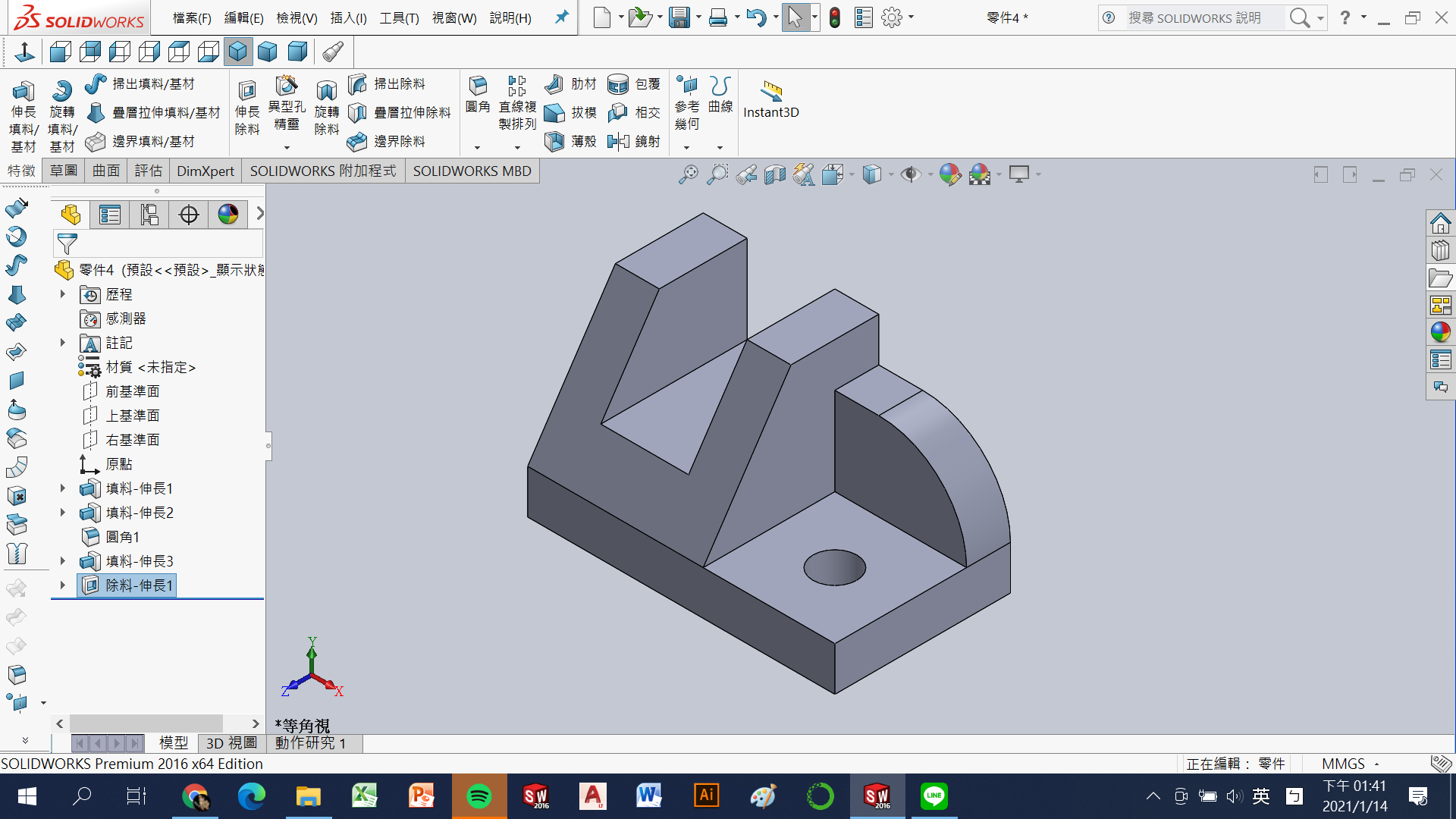
Task: Open the ConfigurationManager tab icon
Action: (149, 215)
